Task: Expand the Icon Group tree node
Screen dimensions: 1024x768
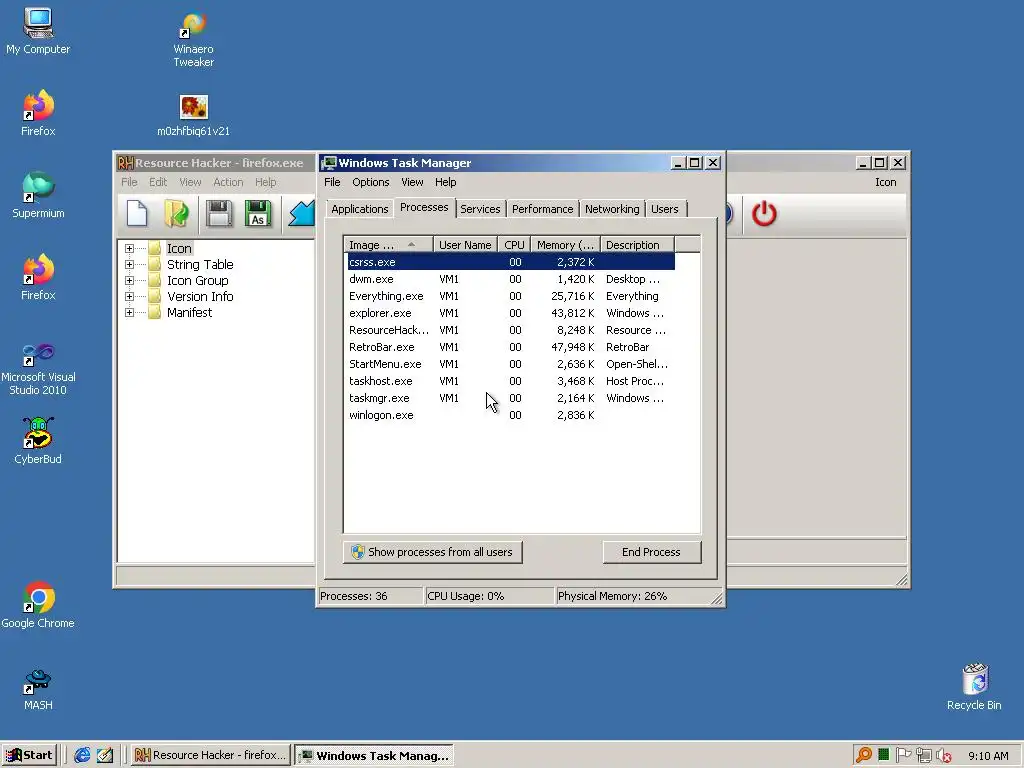Action: click(x=129, y=280)
